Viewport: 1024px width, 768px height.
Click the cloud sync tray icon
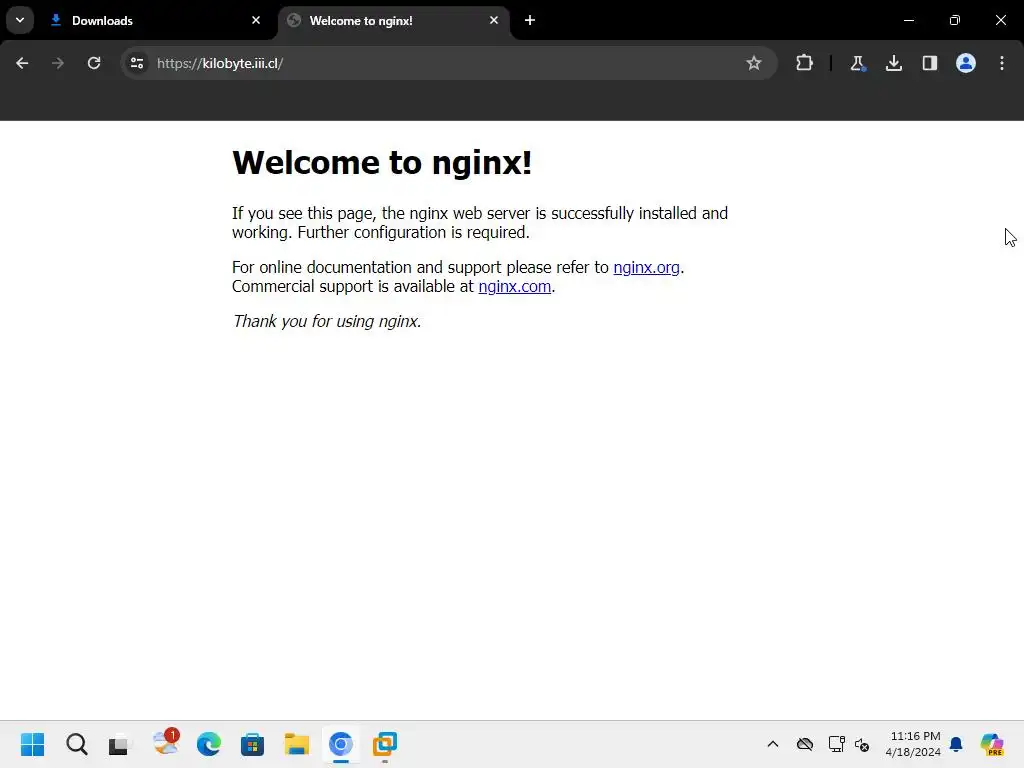point(805,744)
